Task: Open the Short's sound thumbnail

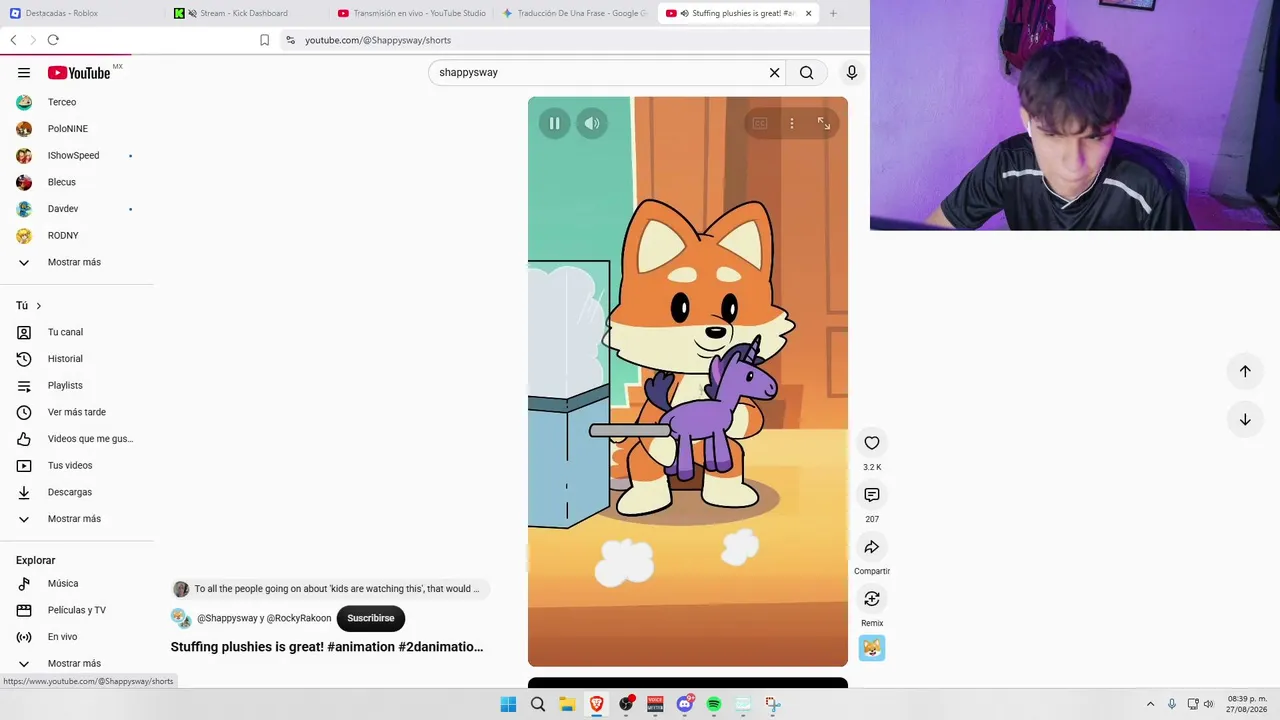Action: [x=872, y=648]
